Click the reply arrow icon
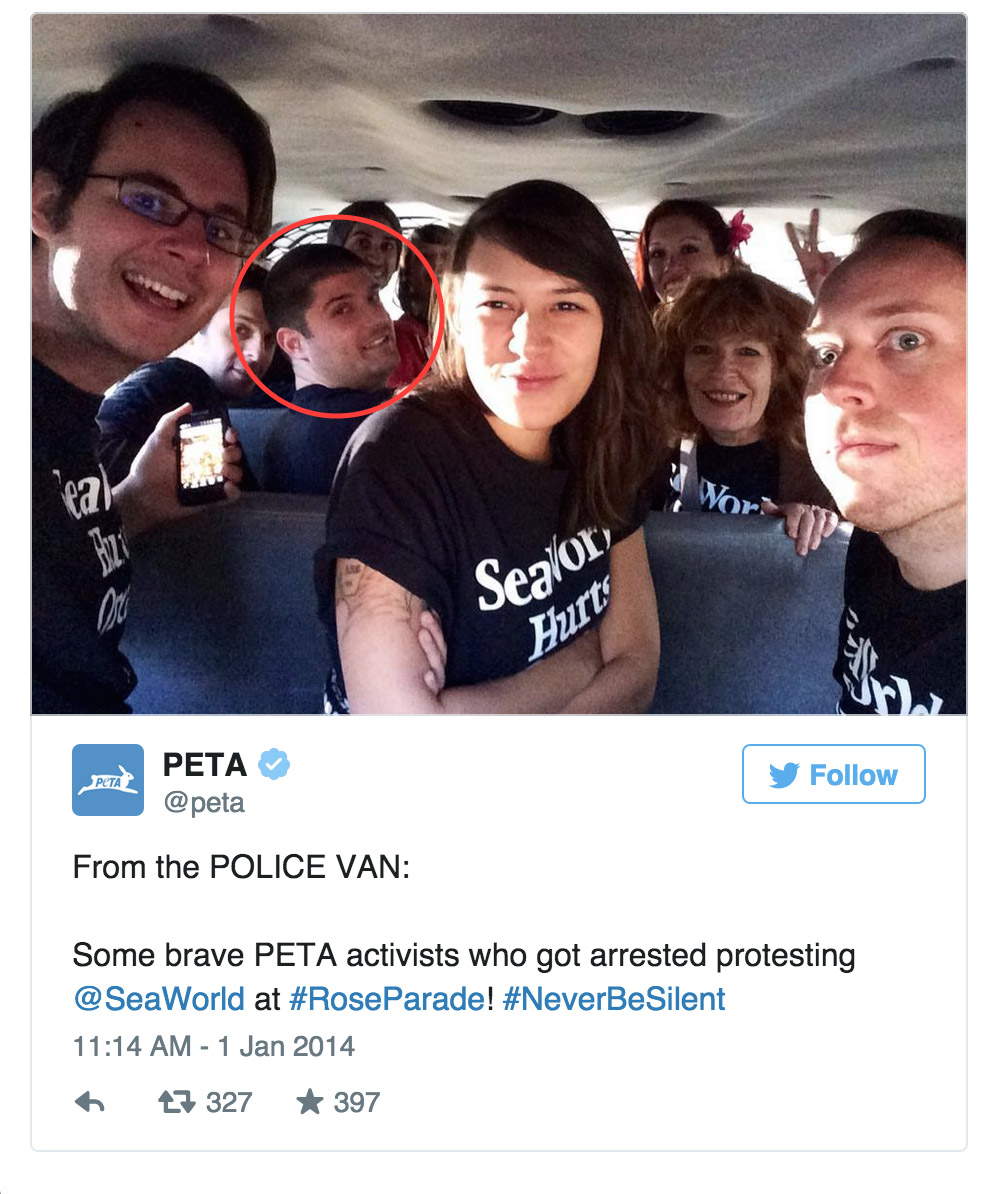The image size is (998, 1194). point(90,1102)
